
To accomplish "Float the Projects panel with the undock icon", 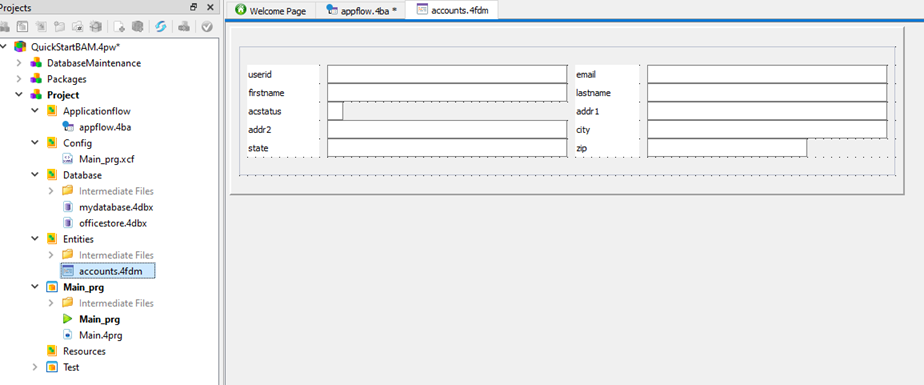I will pyautogui.click(x=194, y=8).
